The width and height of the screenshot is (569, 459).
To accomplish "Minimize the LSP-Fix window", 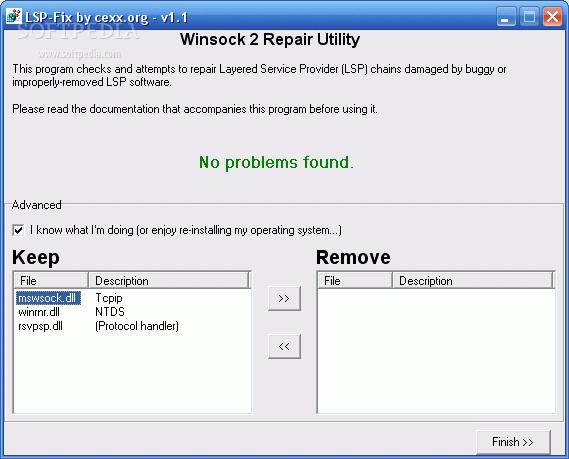I will click(x=506, y=17).
